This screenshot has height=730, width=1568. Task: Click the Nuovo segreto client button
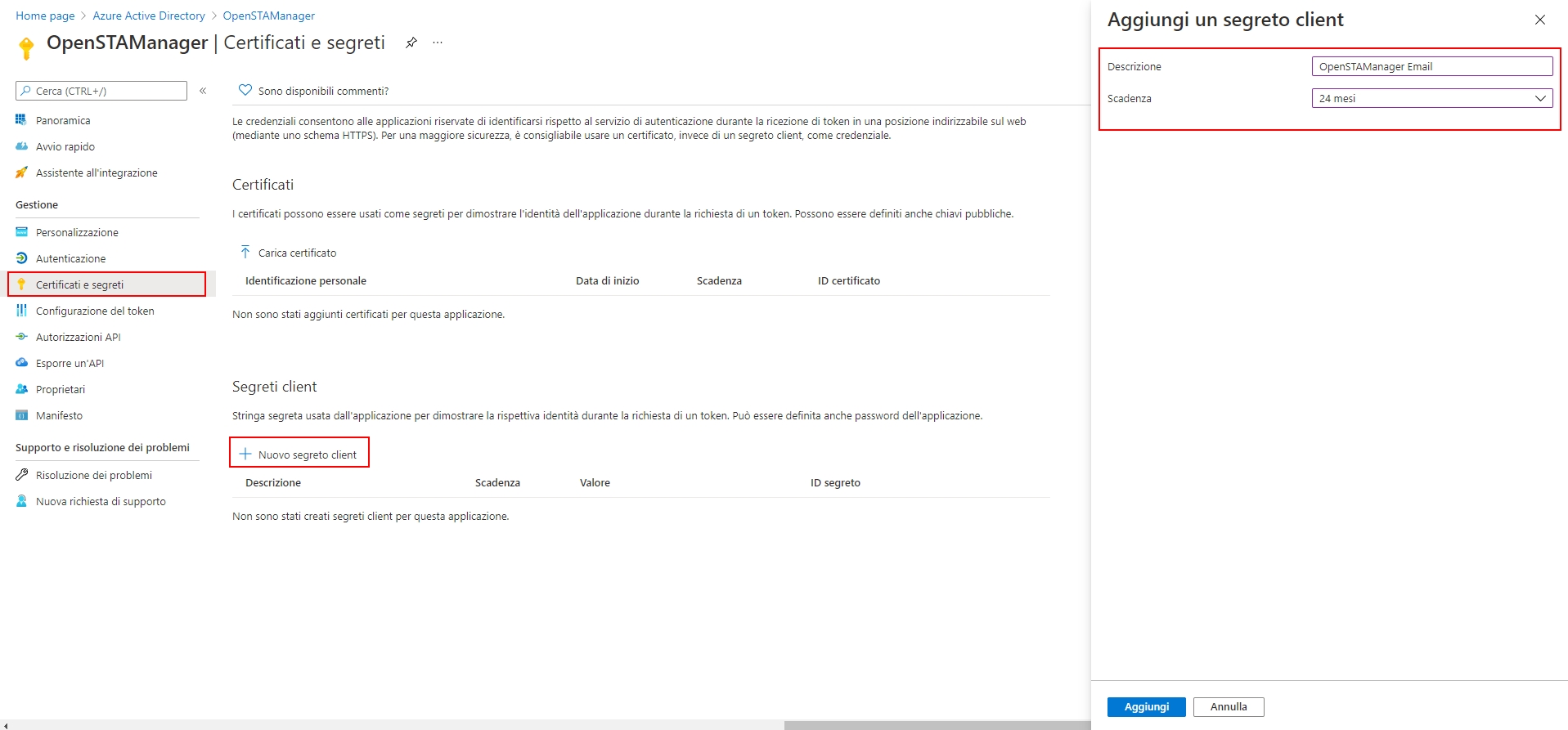point(299,454)
